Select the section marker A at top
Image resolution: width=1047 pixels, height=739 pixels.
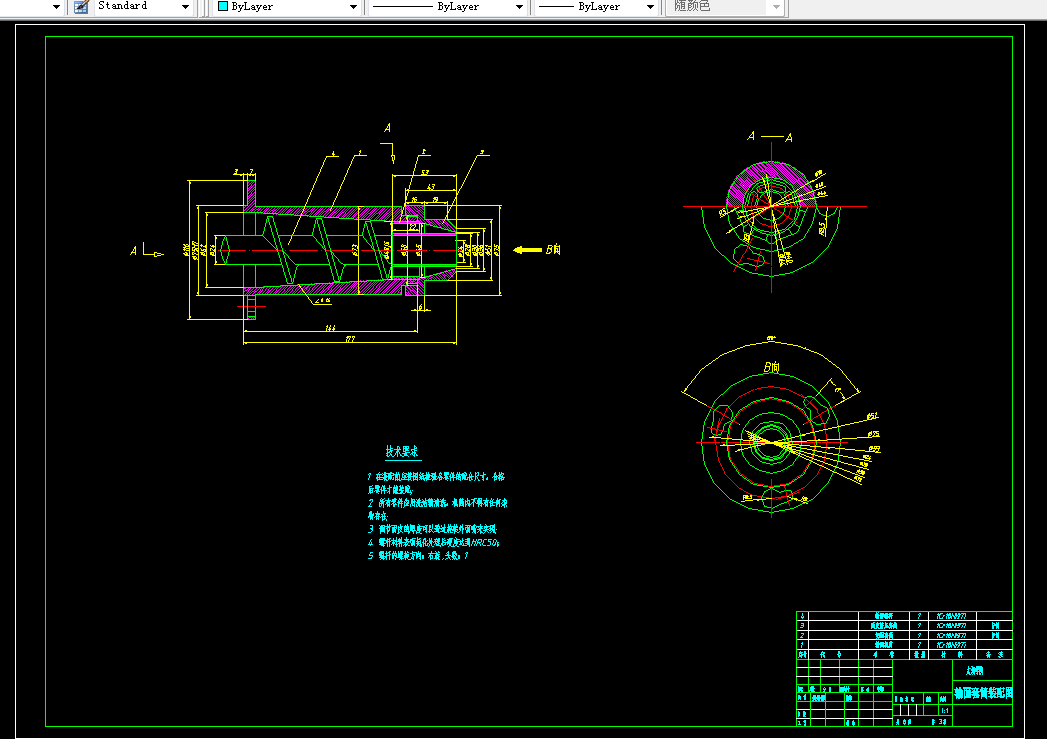coord(387,128)
